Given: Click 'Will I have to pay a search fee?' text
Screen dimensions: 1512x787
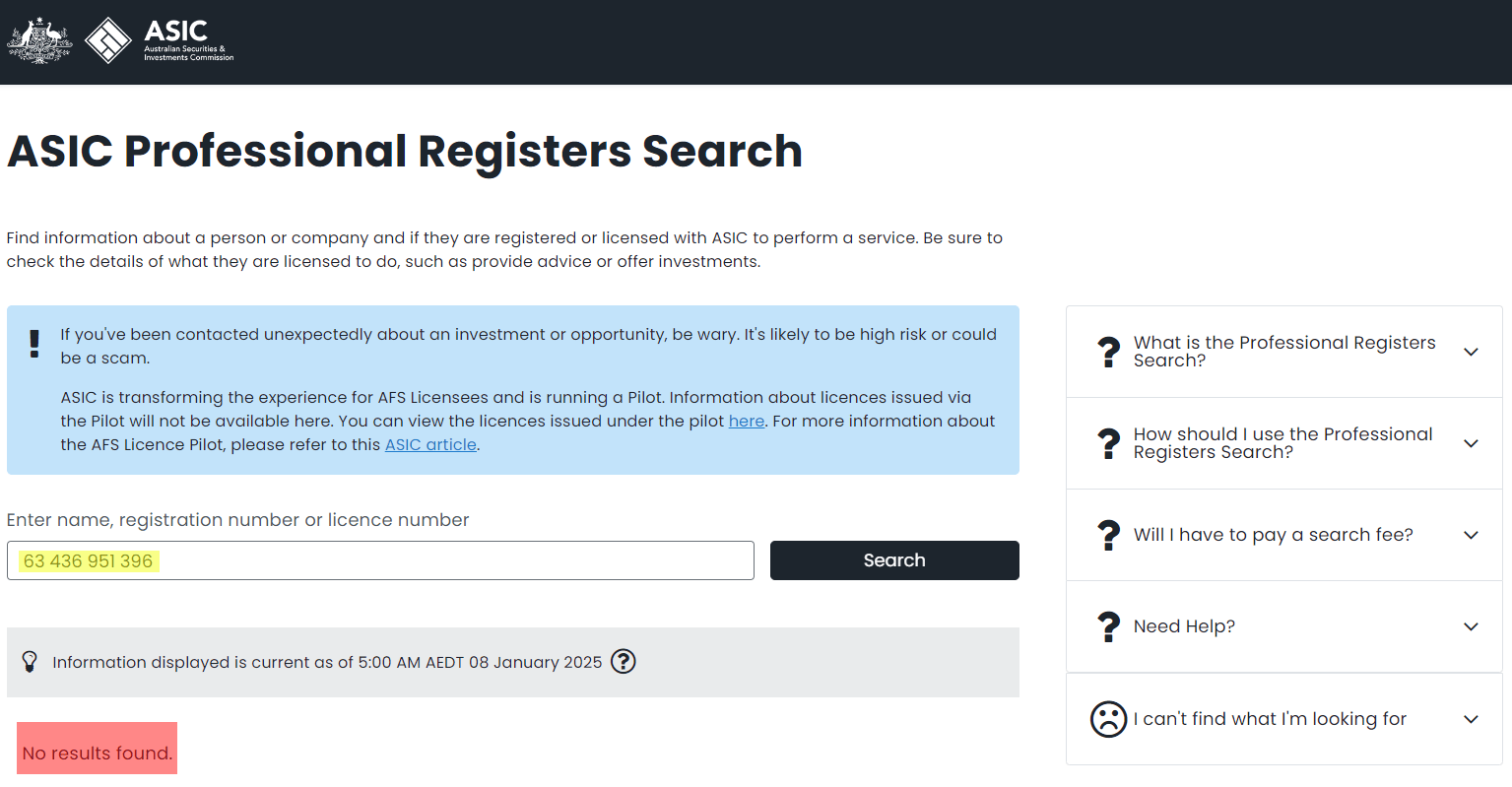Looking at the screenshot, I should (1273, 535).
